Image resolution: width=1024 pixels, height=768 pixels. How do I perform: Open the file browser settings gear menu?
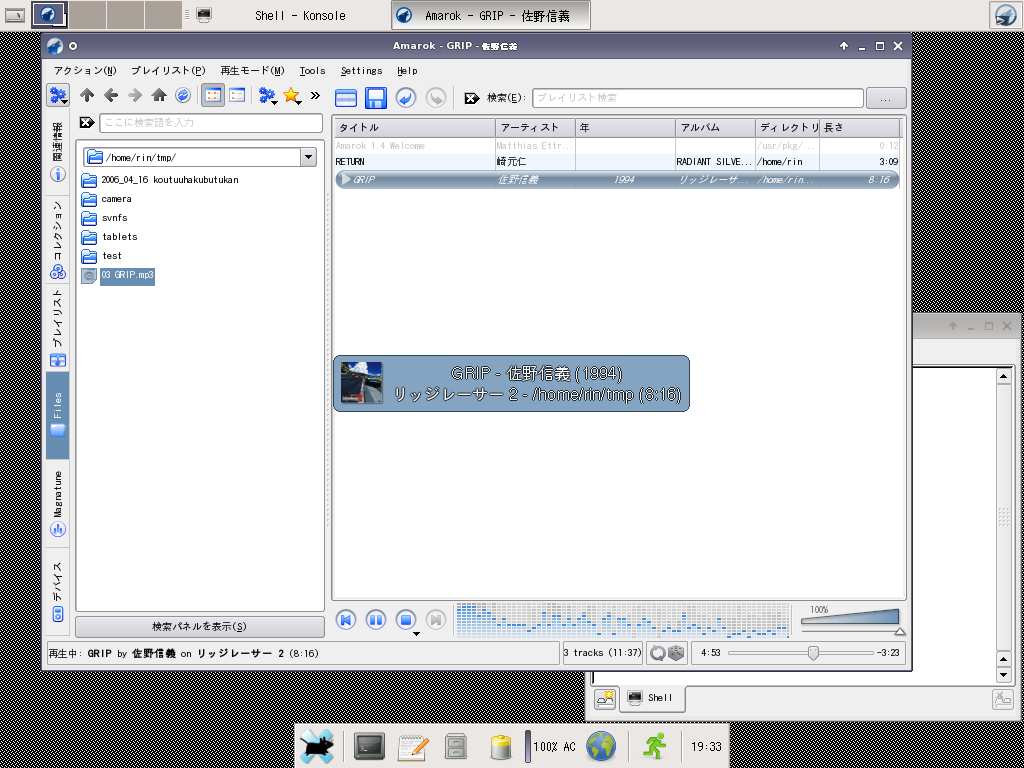267,96
